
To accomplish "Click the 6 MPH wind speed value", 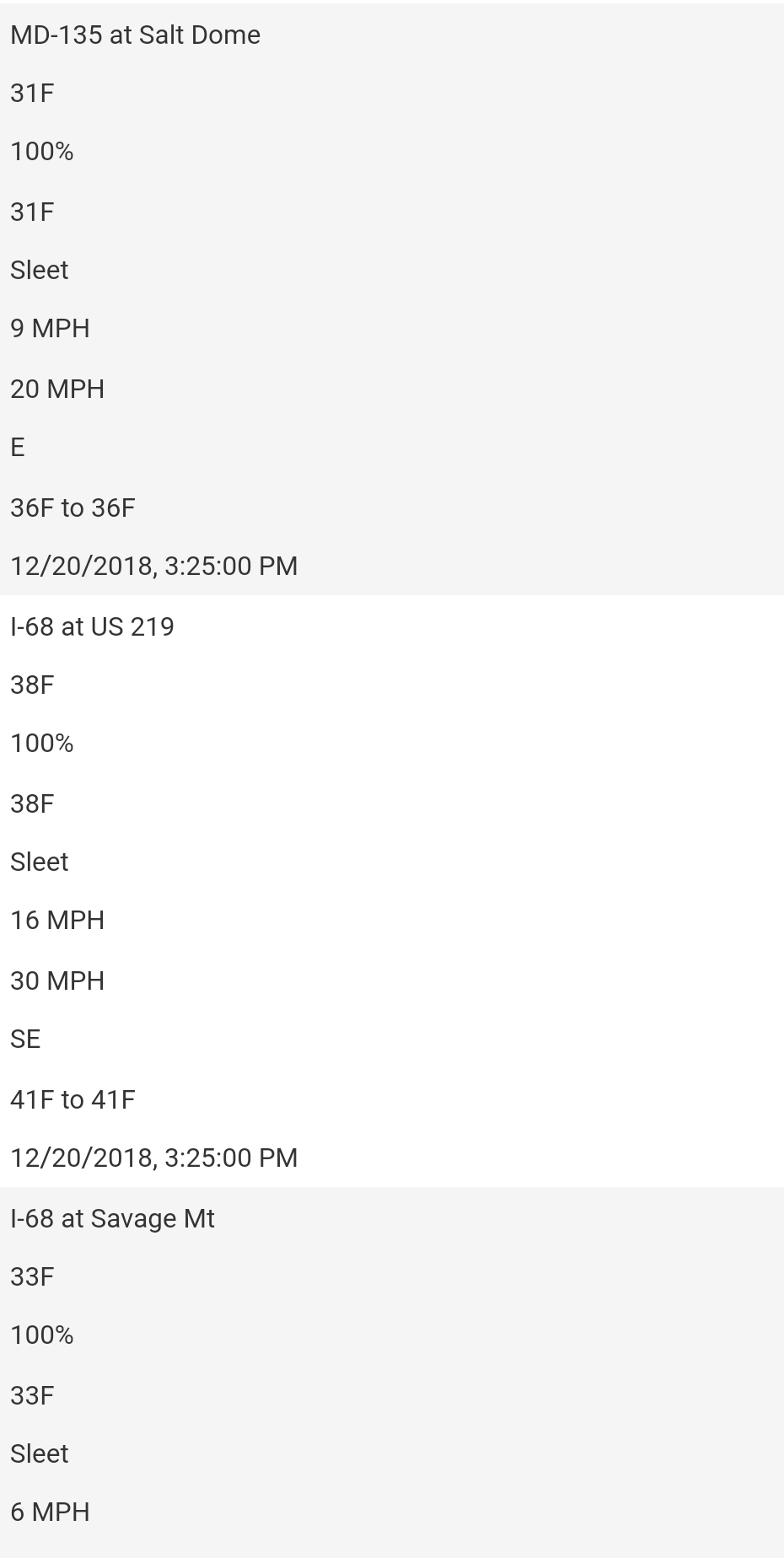I will click(x=50, y=1512).
